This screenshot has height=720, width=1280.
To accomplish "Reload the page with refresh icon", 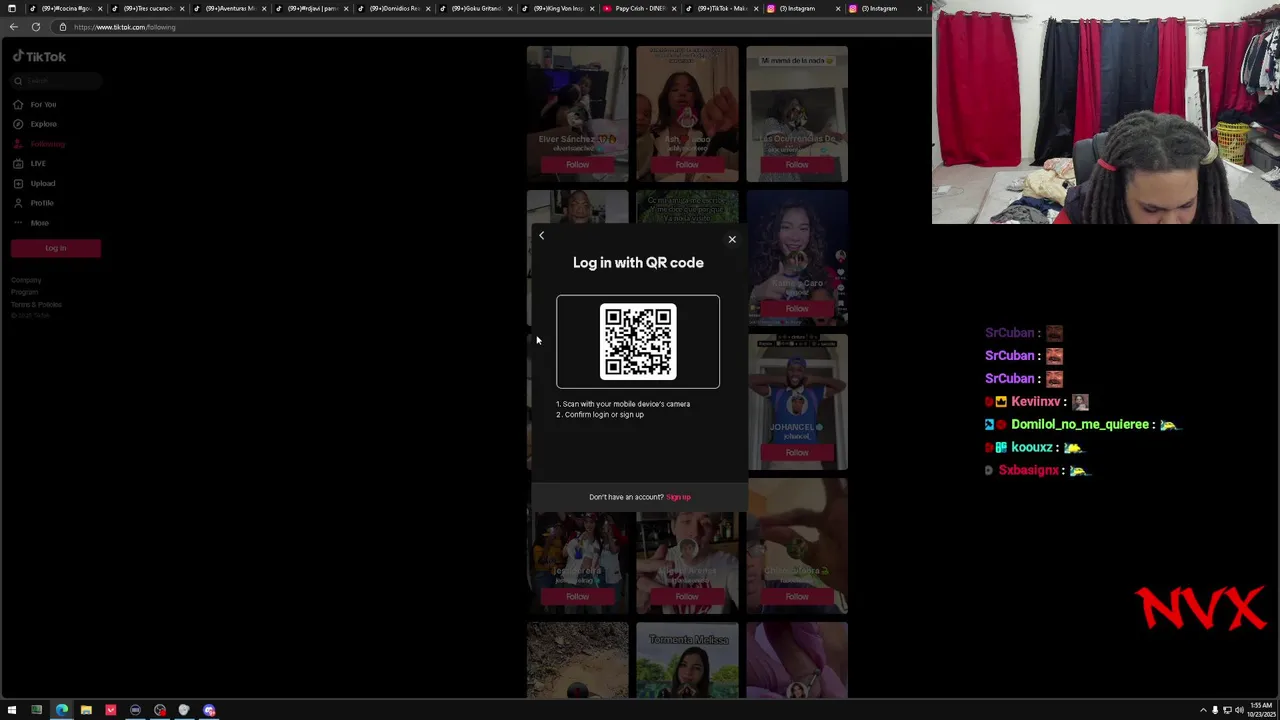I will coord(36,27).
